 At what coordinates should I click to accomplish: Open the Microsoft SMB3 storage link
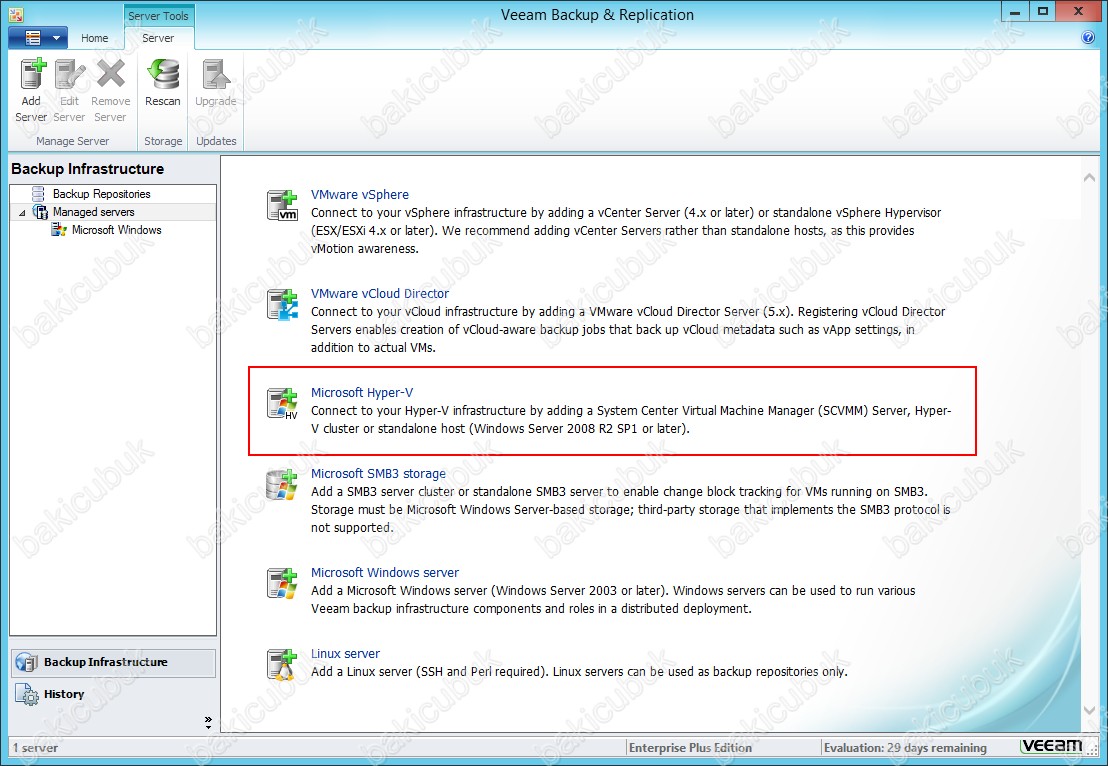[x=378, y=473]
